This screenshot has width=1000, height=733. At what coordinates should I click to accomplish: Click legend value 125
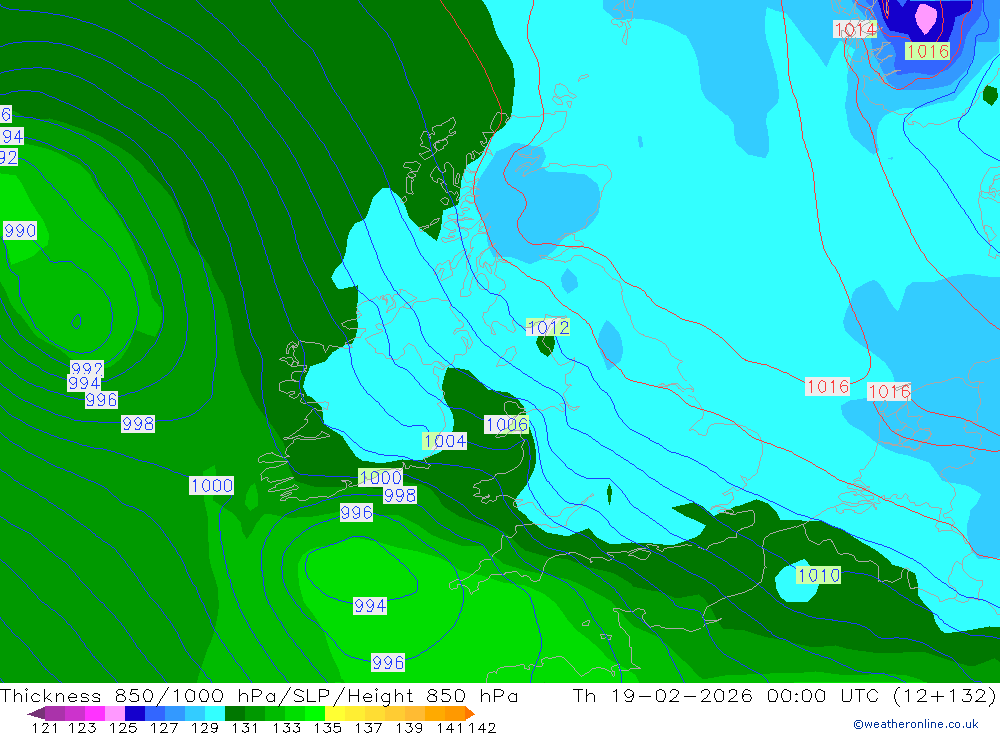coord(123,728)
